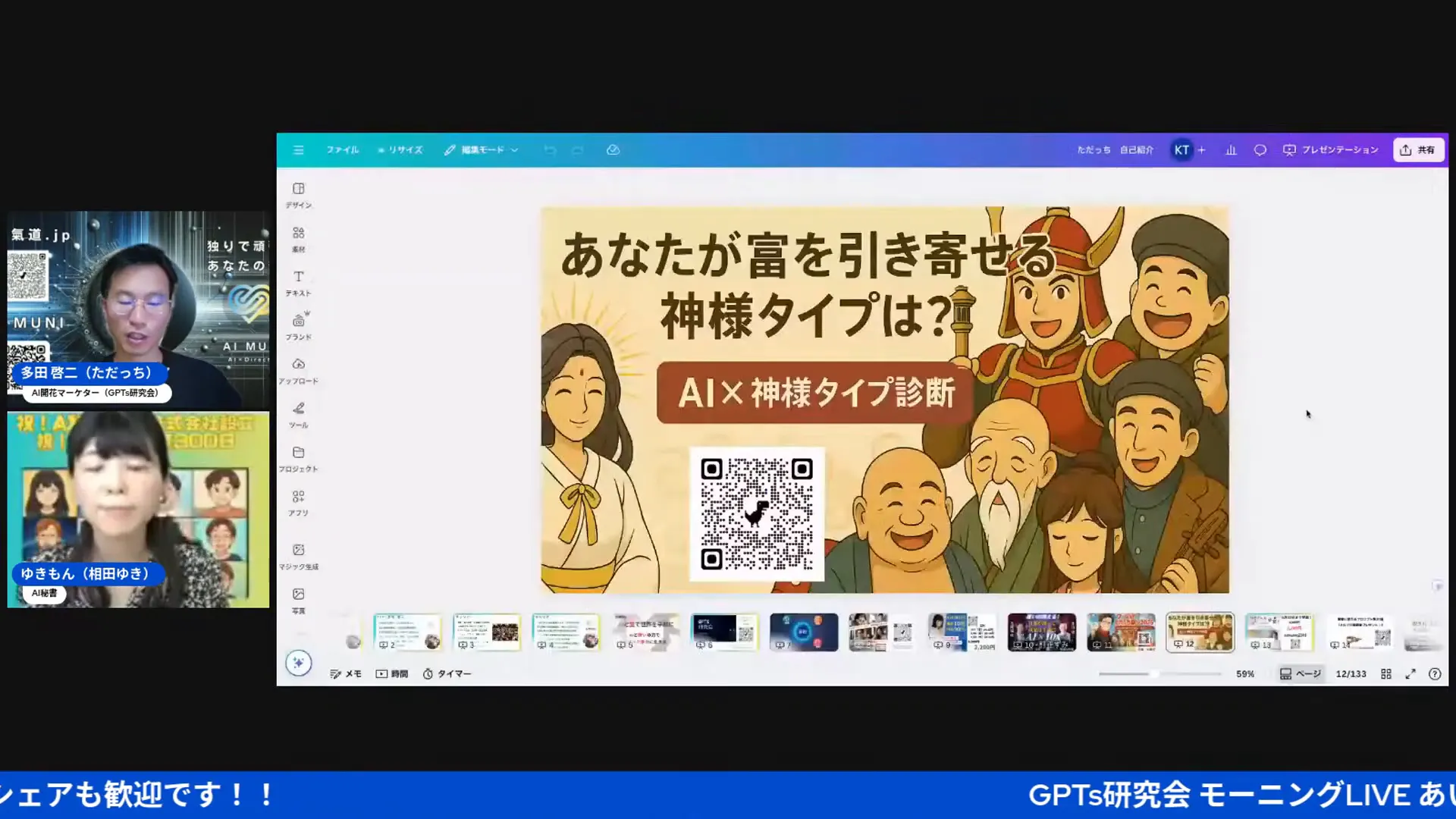The image size is (1456, 819).
Task: Click the AI×神様タイプ診断 banner on slide
Action: click(815, 393)
